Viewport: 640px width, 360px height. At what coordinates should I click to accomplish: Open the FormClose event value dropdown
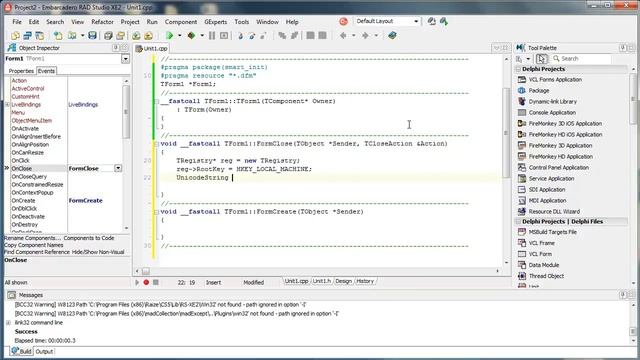point(118,168)
